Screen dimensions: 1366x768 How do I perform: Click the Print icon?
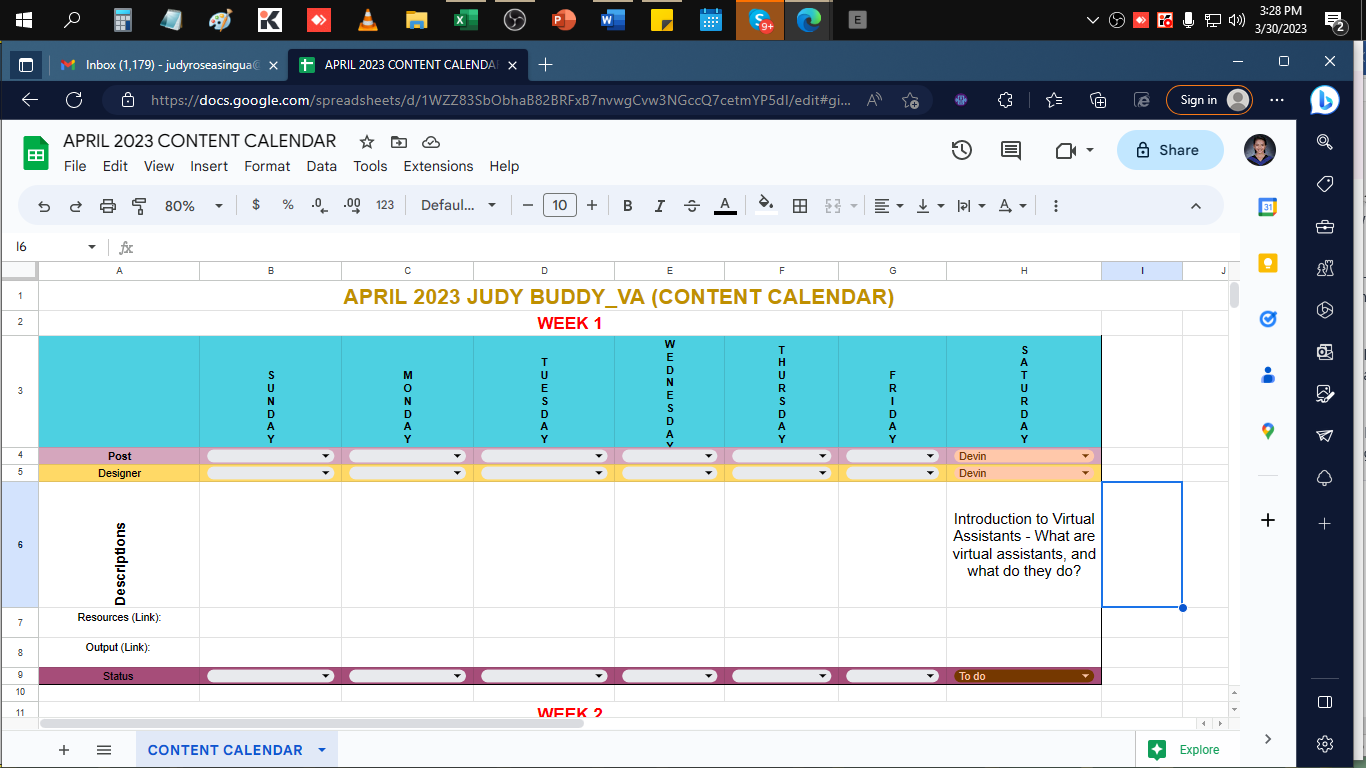pos(108,206)
